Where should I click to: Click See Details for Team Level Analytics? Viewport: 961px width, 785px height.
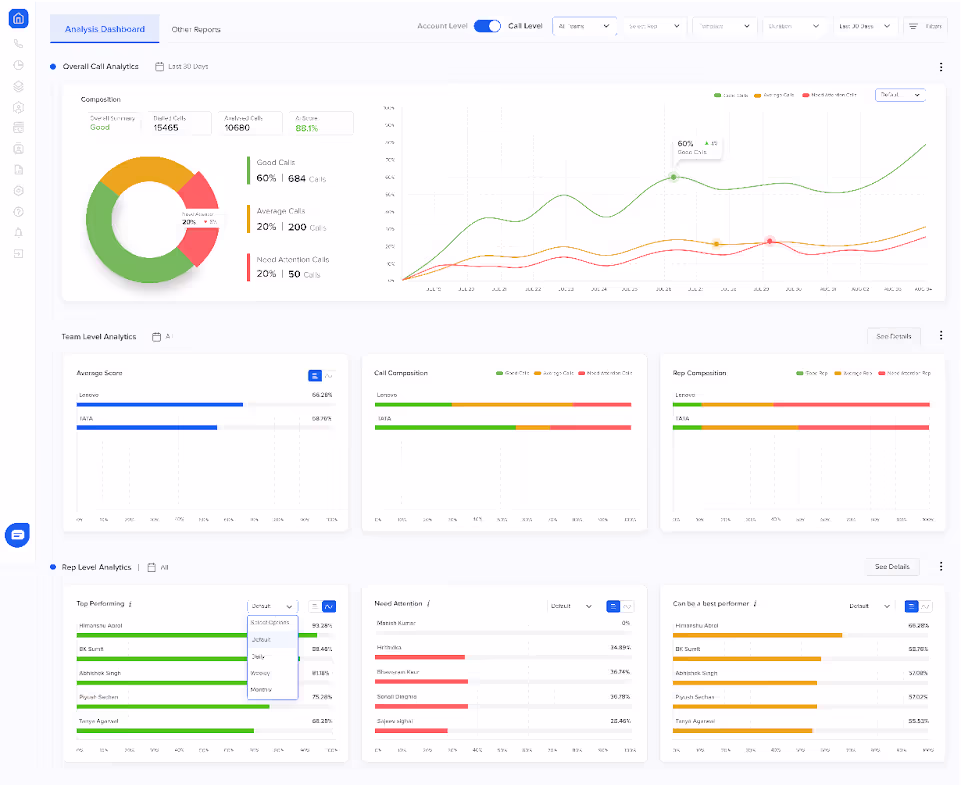894,336
